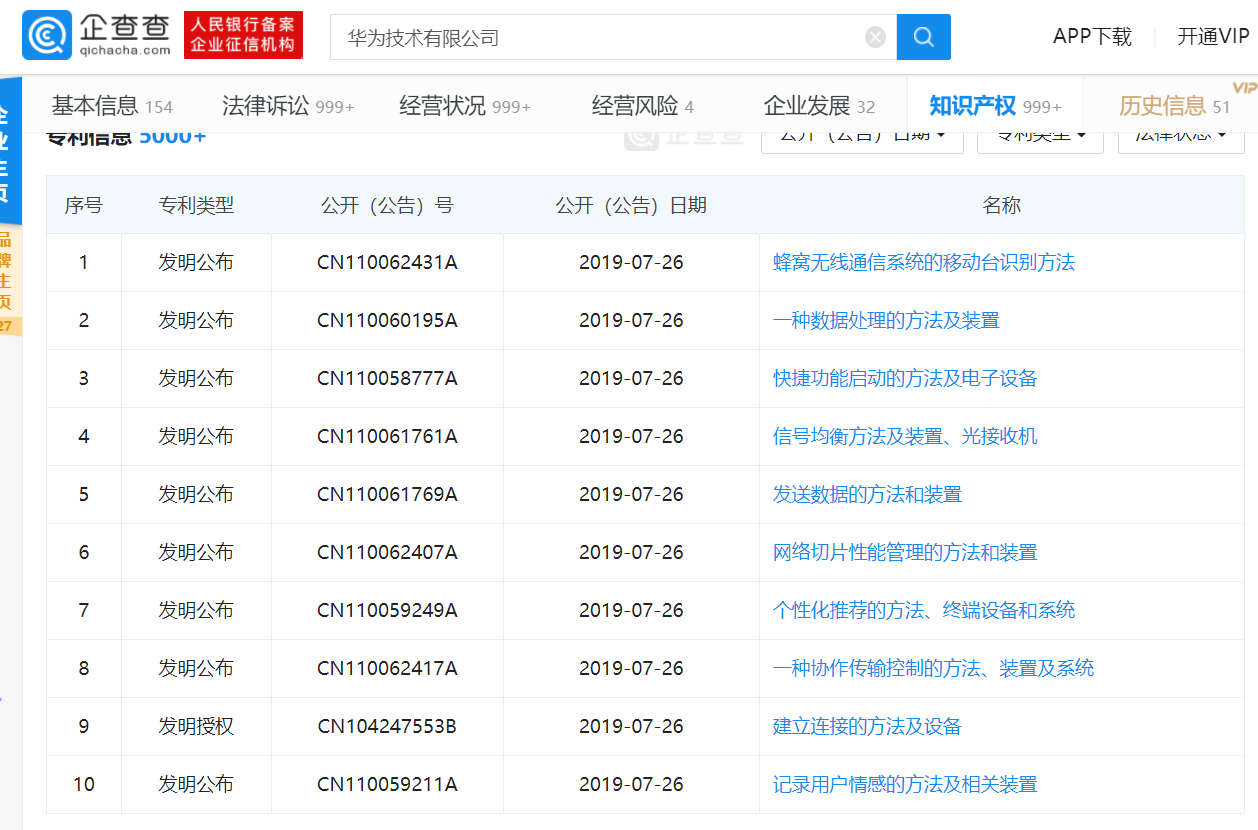Open patent 网络切片性能管理的方法和装置
This screenshot has width=1258, height=830.
point(905,552)
